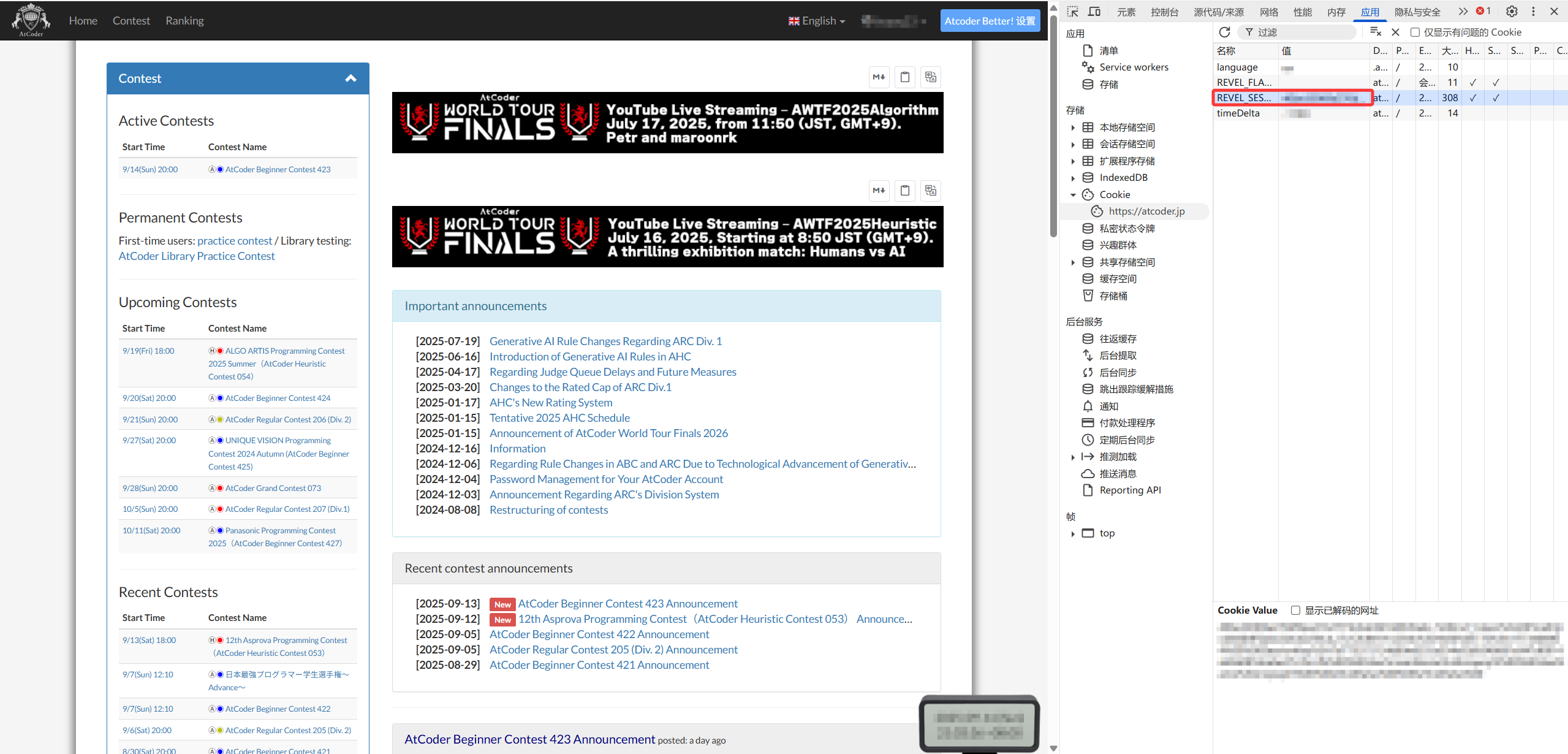
Task: Open the 'Introduction of Generative AI Rules in AHC' link
Action: click(x=589, y=357)
